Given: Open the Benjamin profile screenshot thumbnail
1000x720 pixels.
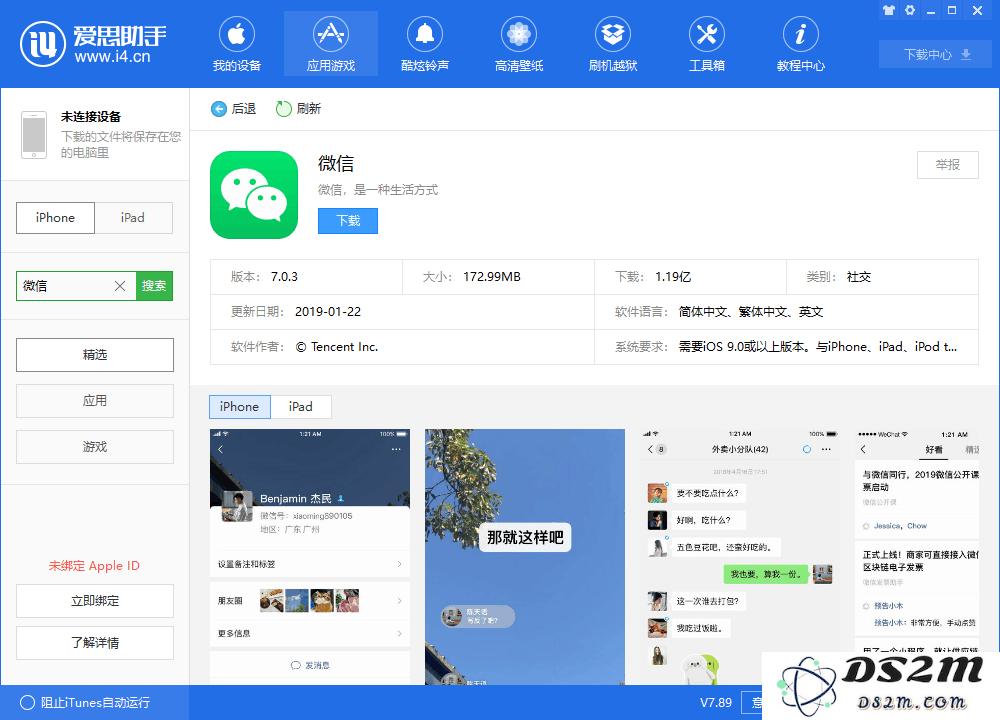Looking at the screenshot, I should tap(310, 557).
